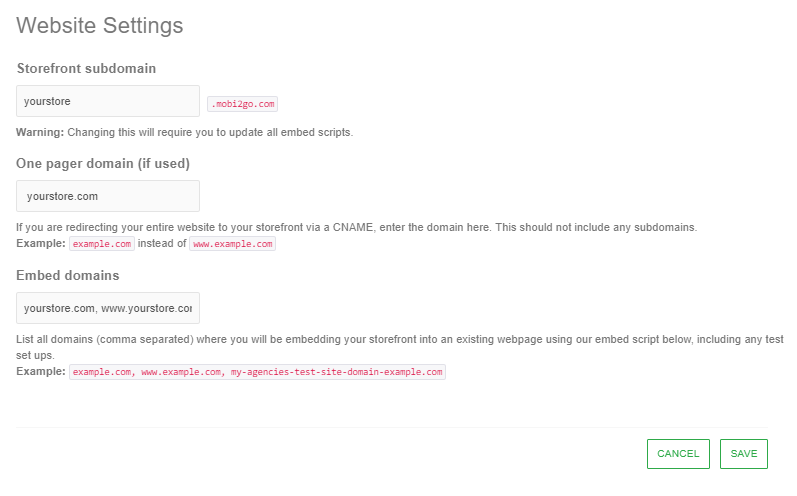Click the Example: label under Embed domains
The image size is (797, 496).
coord(41,371)
